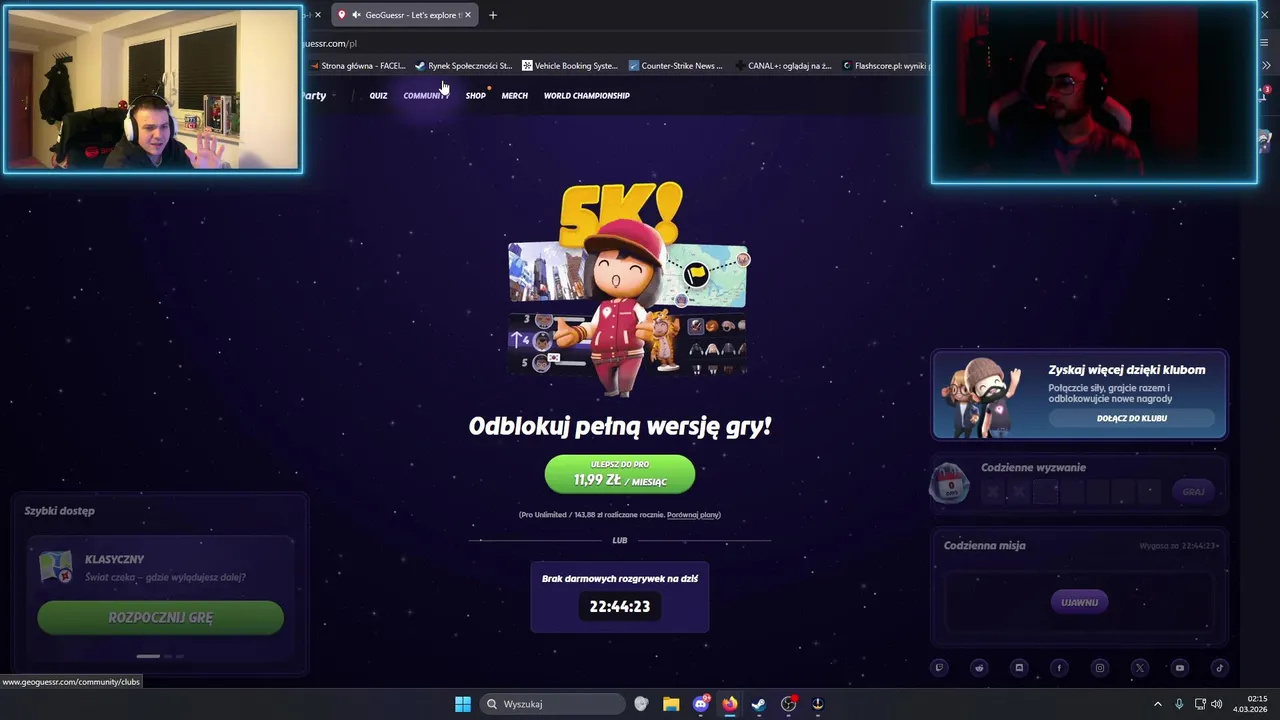Viewport: 1280px width, 720px height.
Task: Open GeoGuessr's YouTube channel icon
Action: (x=1180, y=668)
